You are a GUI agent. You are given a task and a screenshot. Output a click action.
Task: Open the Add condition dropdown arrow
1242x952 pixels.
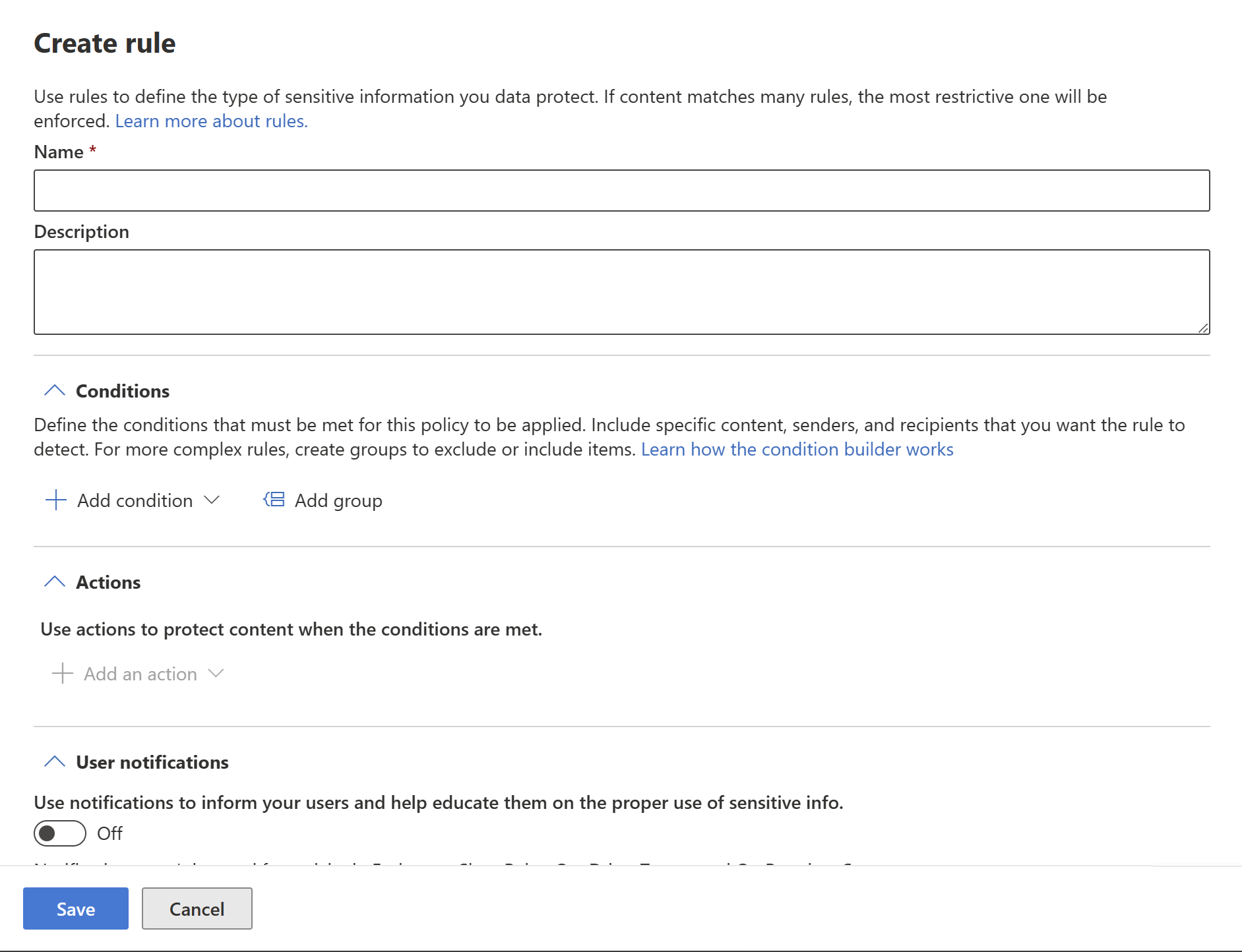point(212,500)
